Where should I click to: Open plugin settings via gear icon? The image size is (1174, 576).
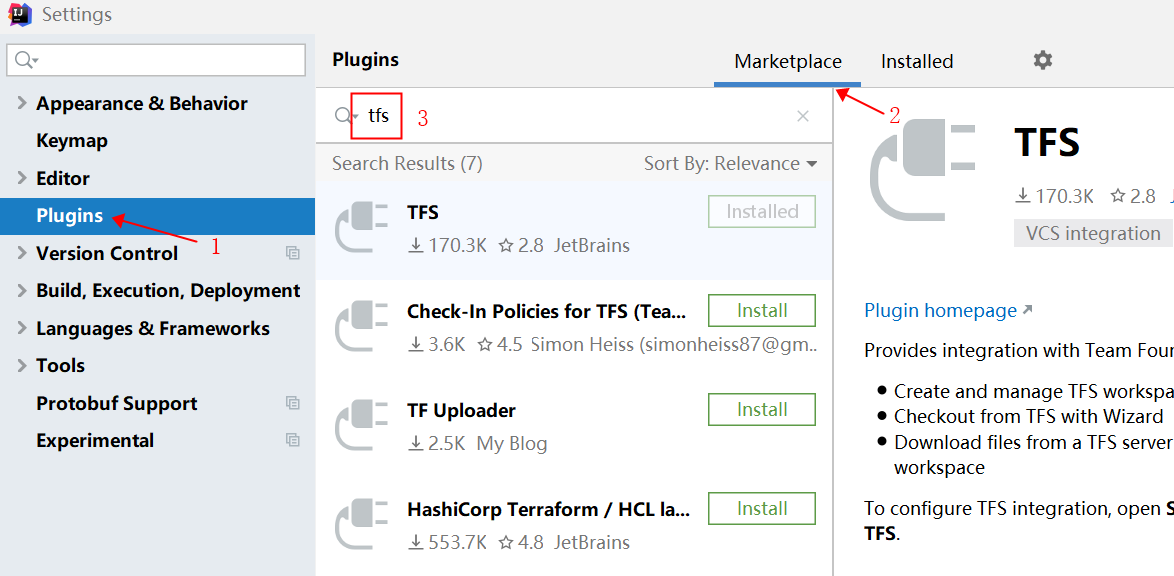[1042, 60]
